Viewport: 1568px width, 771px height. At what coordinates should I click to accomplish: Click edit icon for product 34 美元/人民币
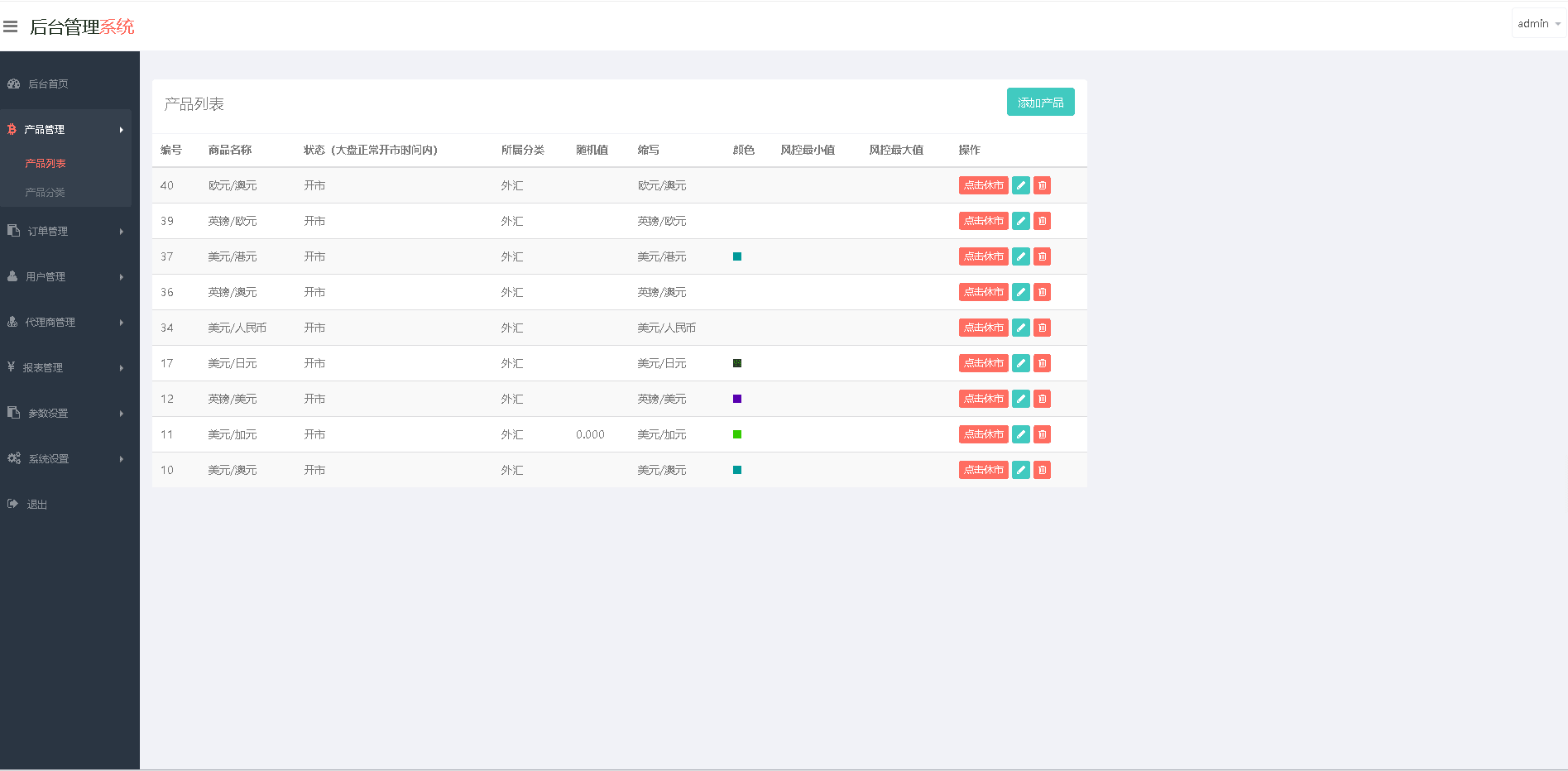pyautogui.click(x=1021, y=328)
